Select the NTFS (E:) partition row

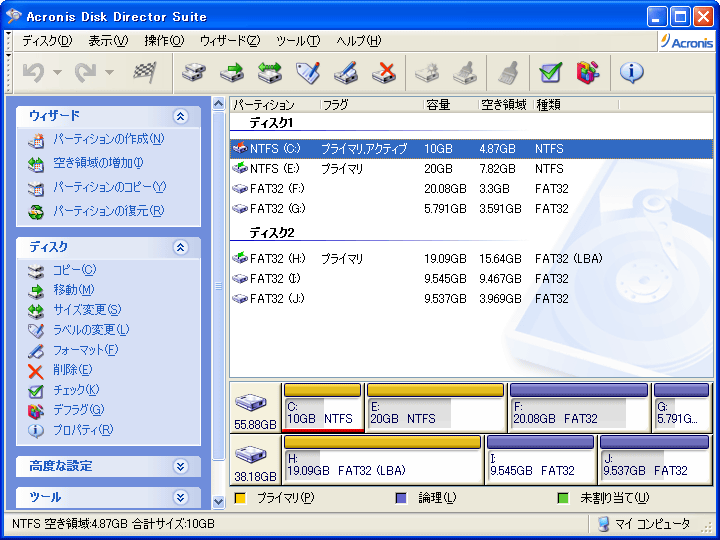click(x=471, y=169)
